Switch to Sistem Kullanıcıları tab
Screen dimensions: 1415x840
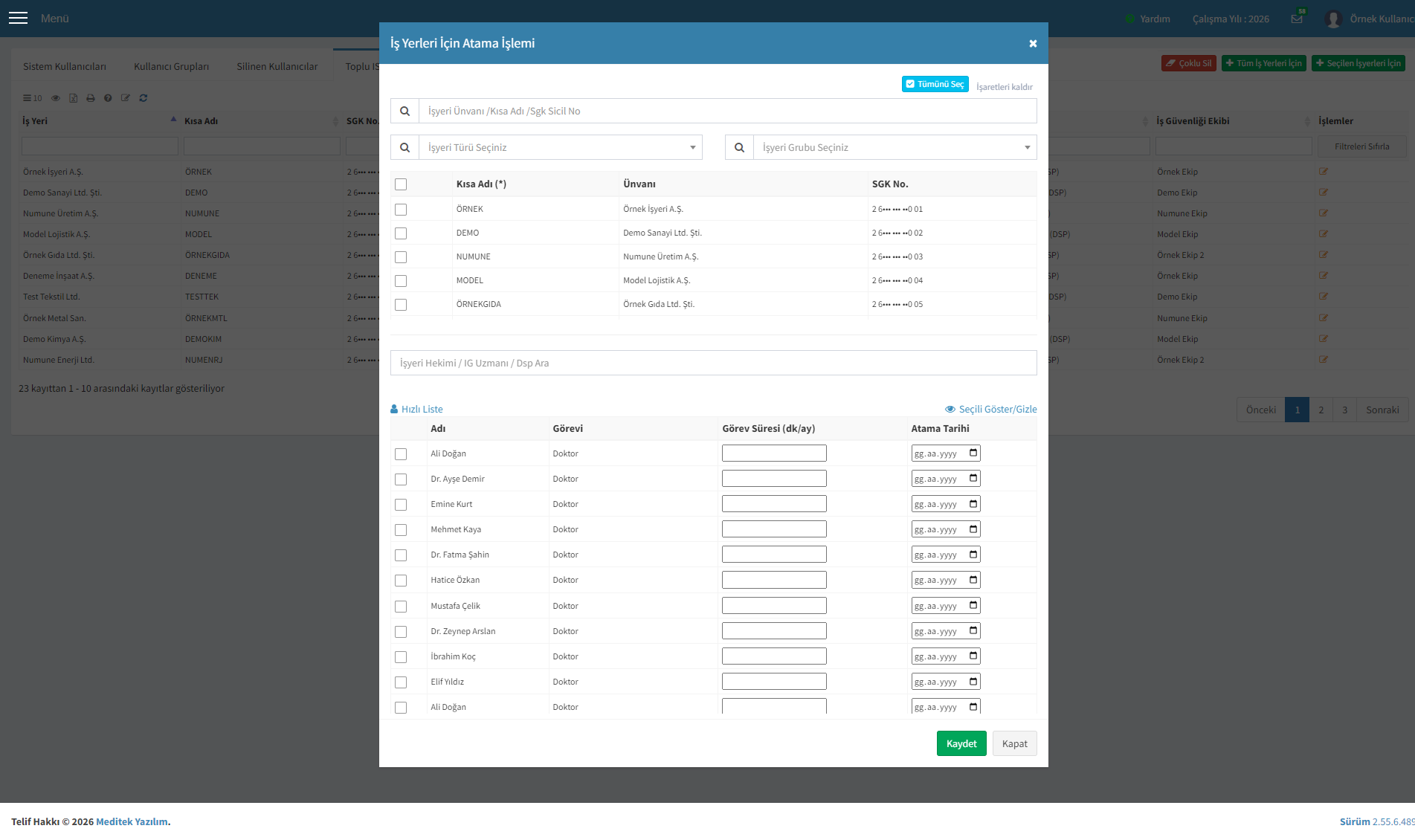[65, 66]
